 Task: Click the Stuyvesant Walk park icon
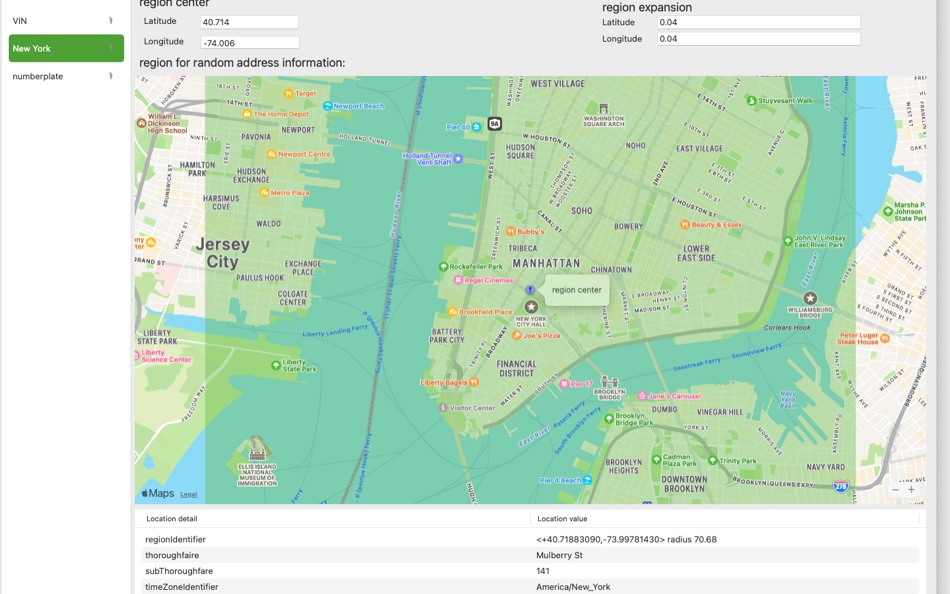coord(751,101)
